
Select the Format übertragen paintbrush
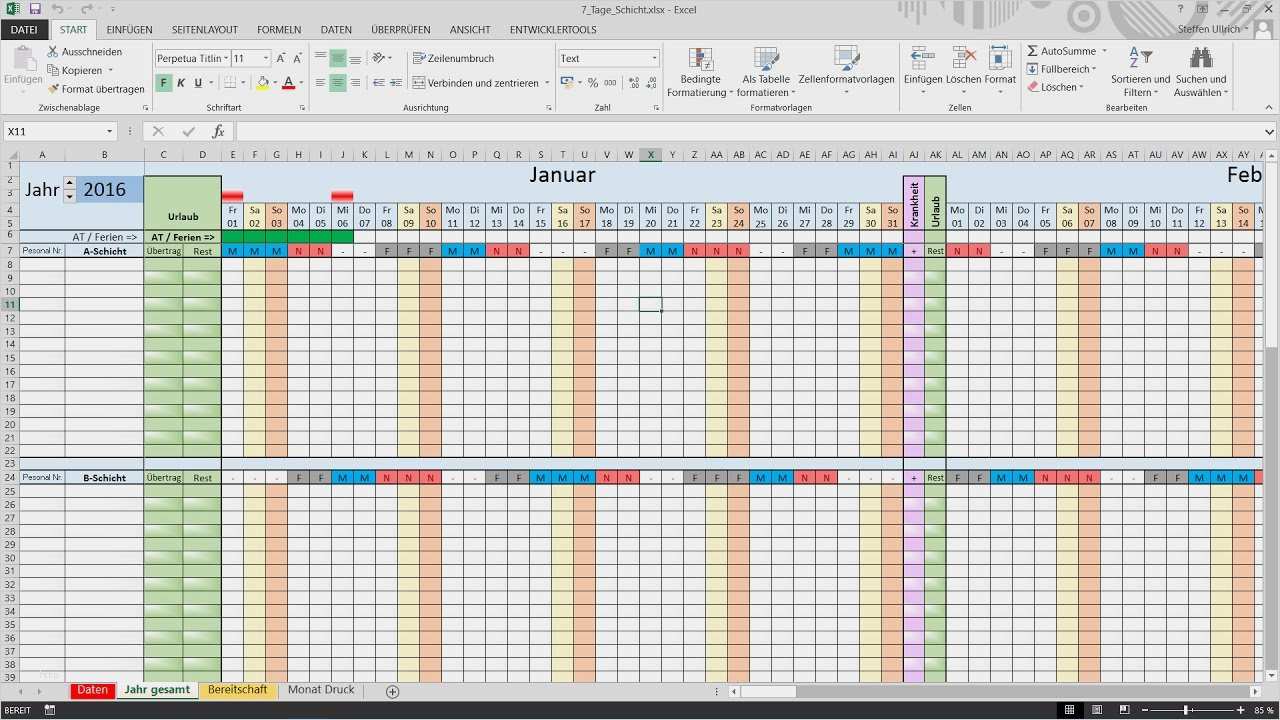(x=53, y=89)
